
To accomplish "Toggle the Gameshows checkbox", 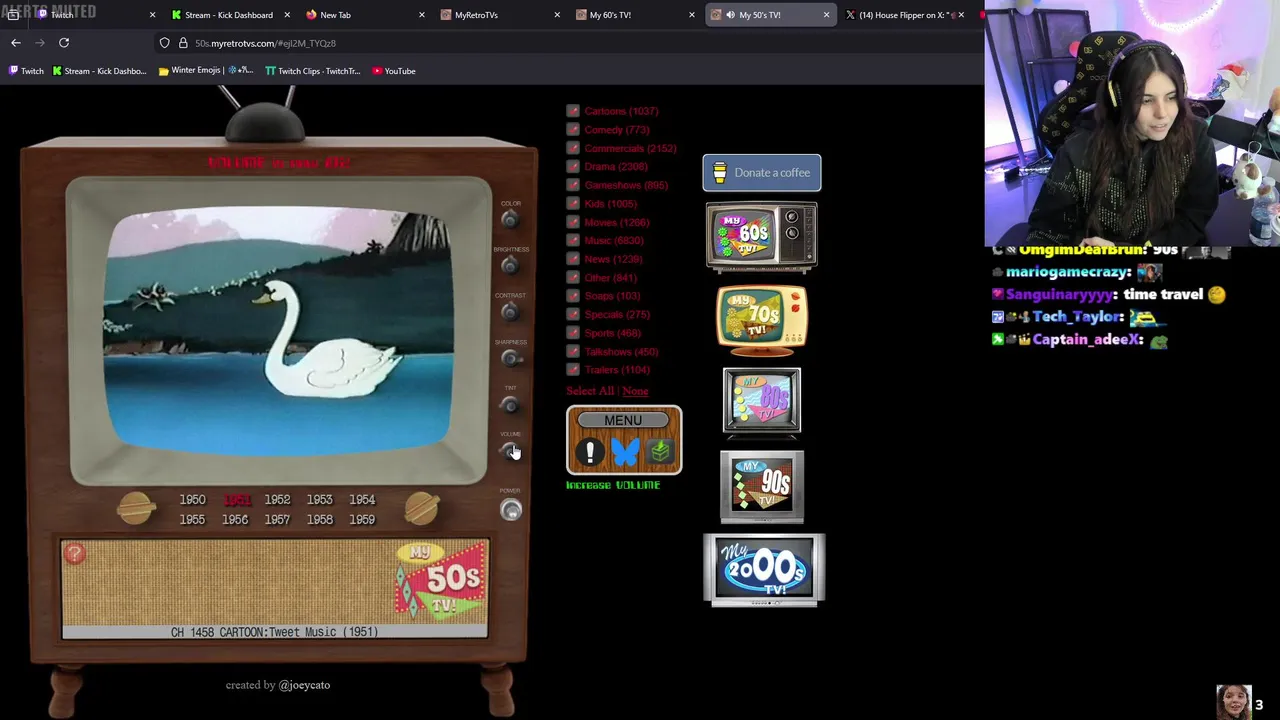I will (573, 185).
